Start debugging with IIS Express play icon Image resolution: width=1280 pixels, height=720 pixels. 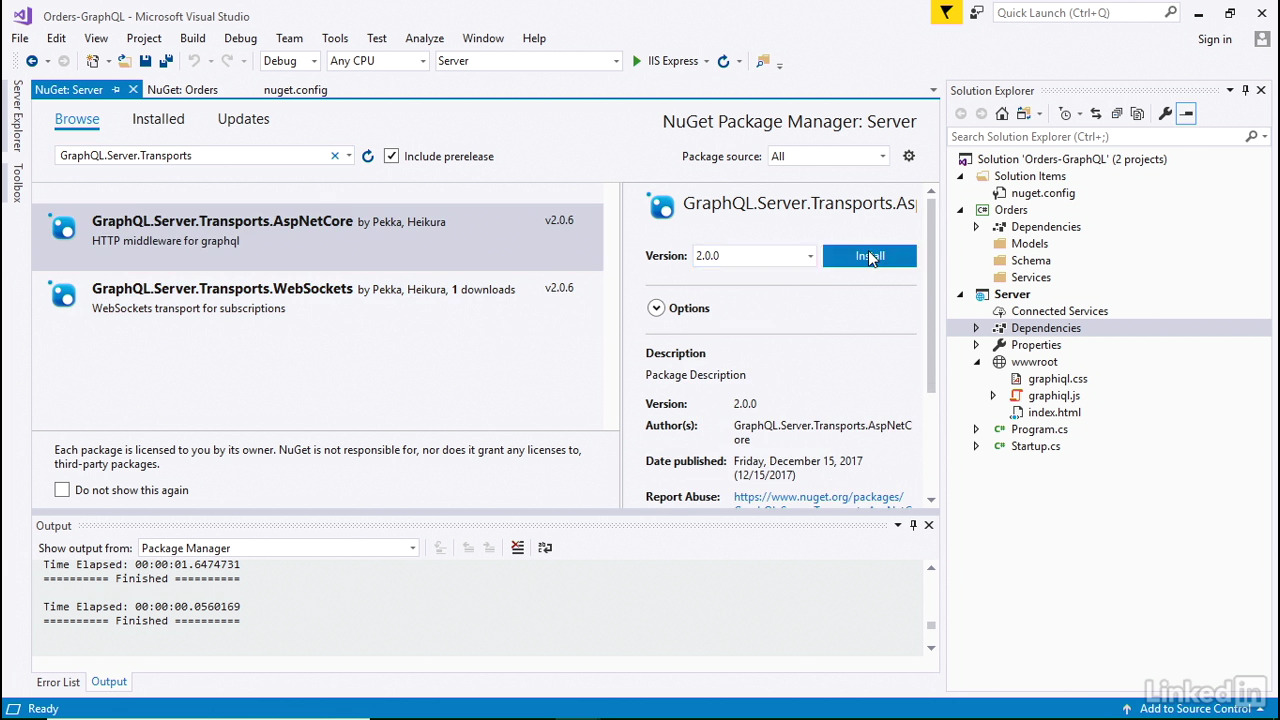click(637, 61)
